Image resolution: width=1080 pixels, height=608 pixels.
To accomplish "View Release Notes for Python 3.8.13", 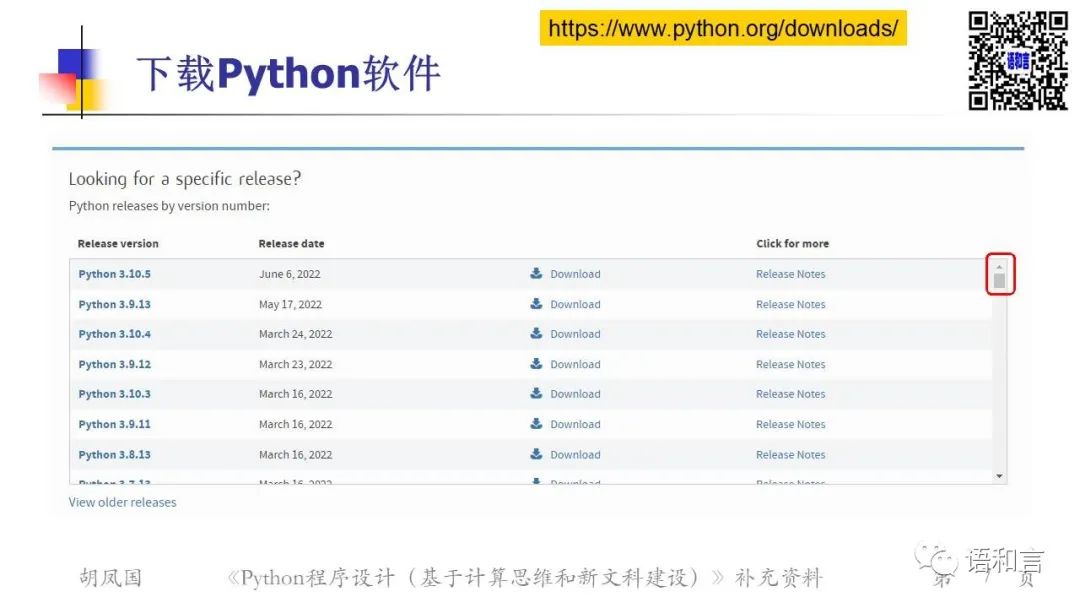I will [x=791, y=454].
